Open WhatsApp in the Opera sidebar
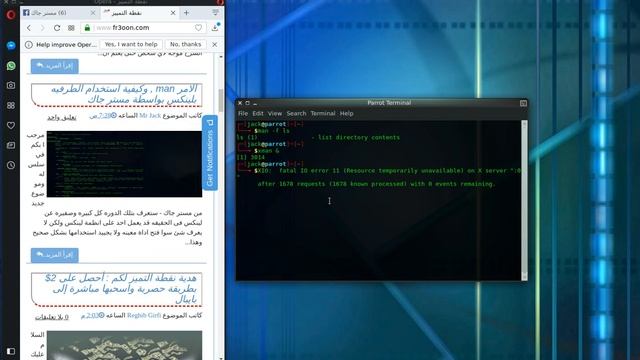Viewport: 640px width, 360px height. tap(11, 65)
